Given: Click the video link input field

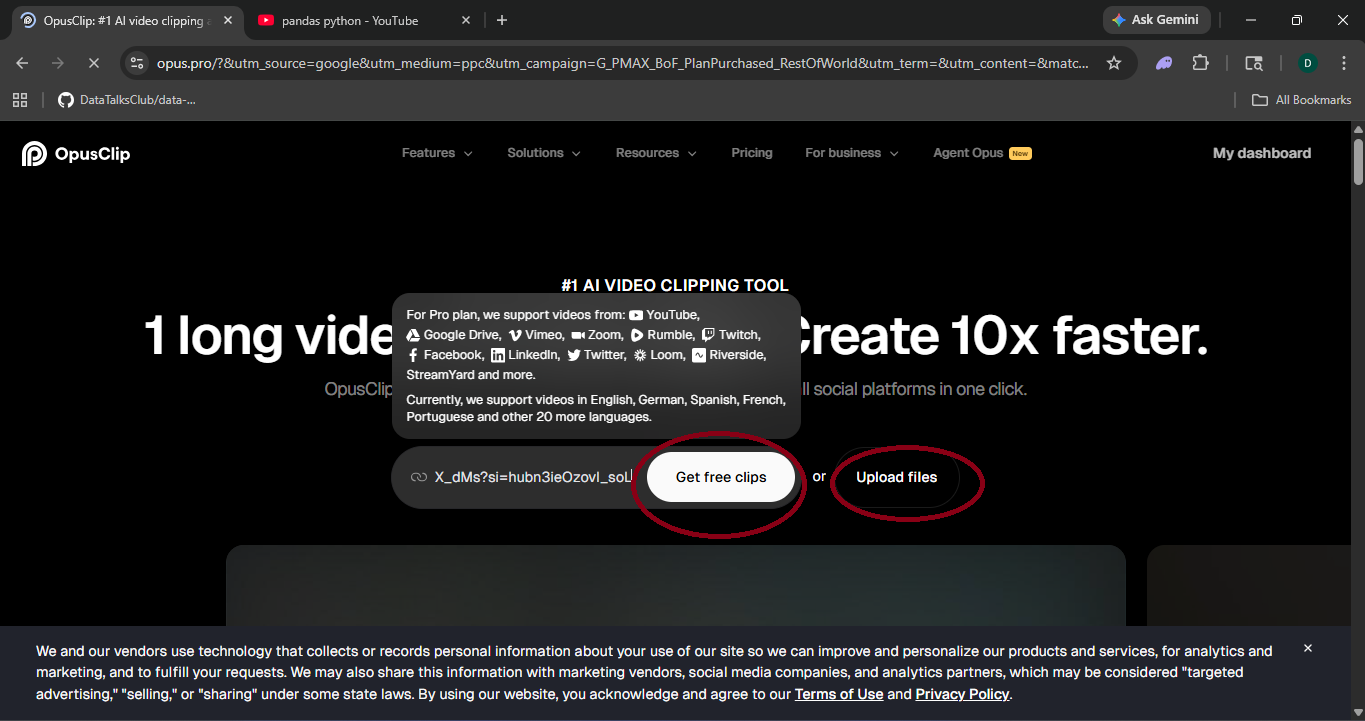Looking at the screenshot, I should [x=533, y=477].
